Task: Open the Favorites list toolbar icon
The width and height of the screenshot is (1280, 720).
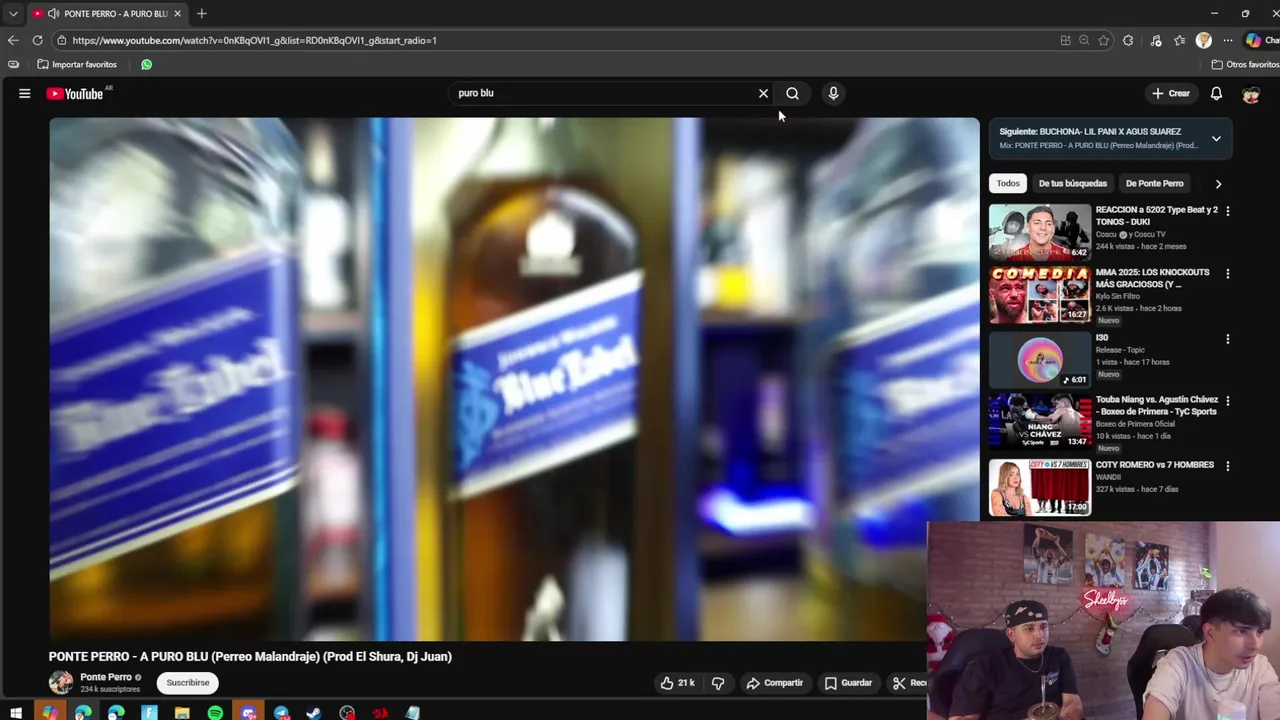Action: pos(1180,40)
